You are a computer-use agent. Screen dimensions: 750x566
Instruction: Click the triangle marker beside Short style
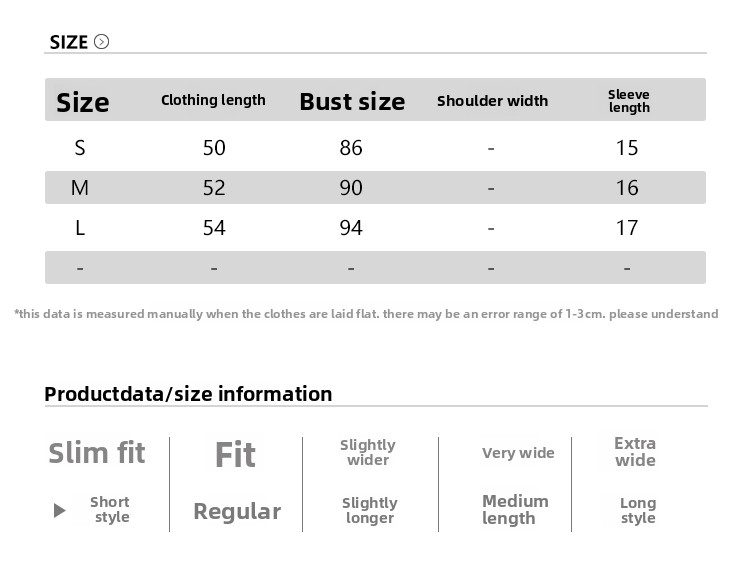coord(59,511)
